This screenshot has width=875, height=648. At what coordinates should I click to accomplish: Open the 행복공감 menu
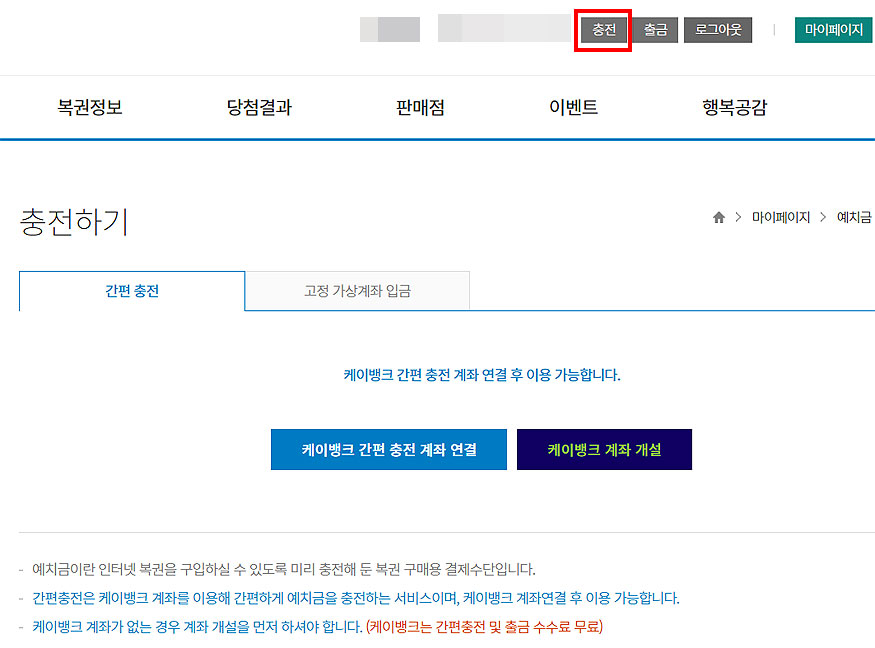click(734, 107)
